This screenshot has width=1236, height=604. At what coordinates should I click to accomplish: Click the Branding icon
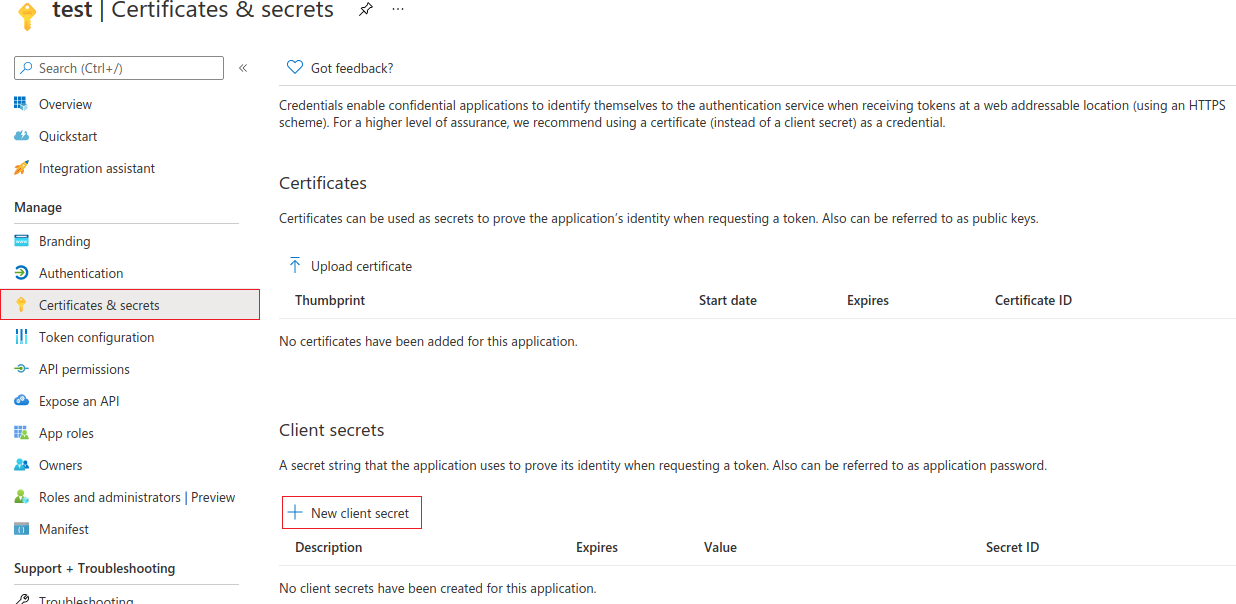point(21,241)
